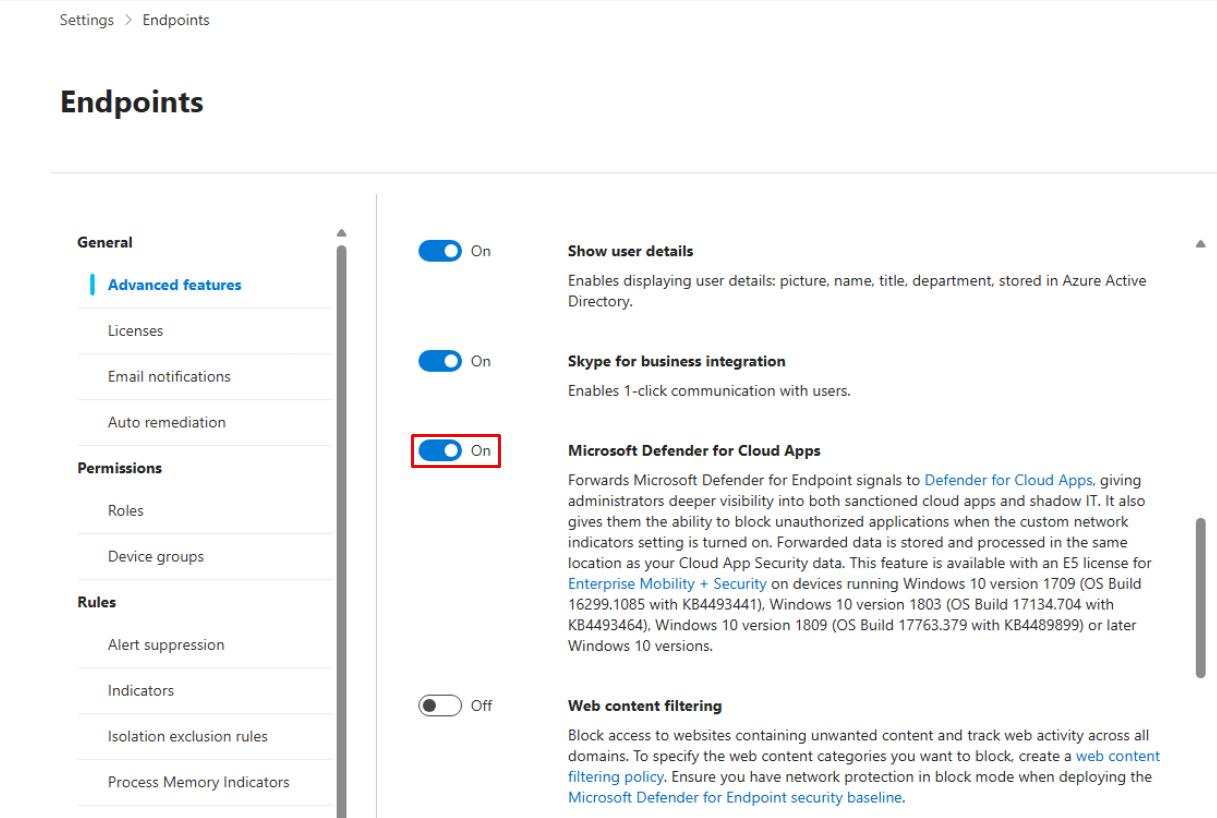Select Process Memory Indicators

198,783
